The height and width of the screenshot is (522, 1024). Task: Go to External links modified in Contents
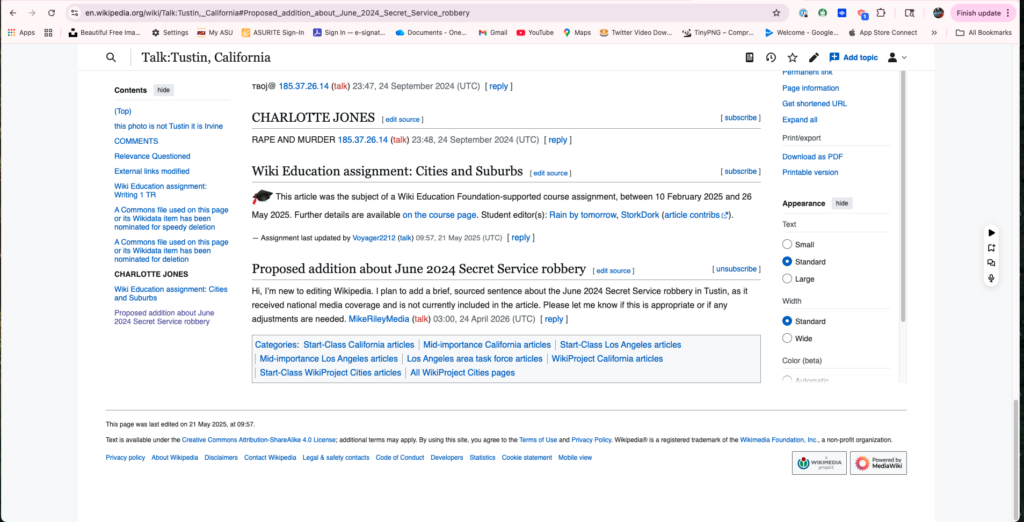(x=152, y=171)
